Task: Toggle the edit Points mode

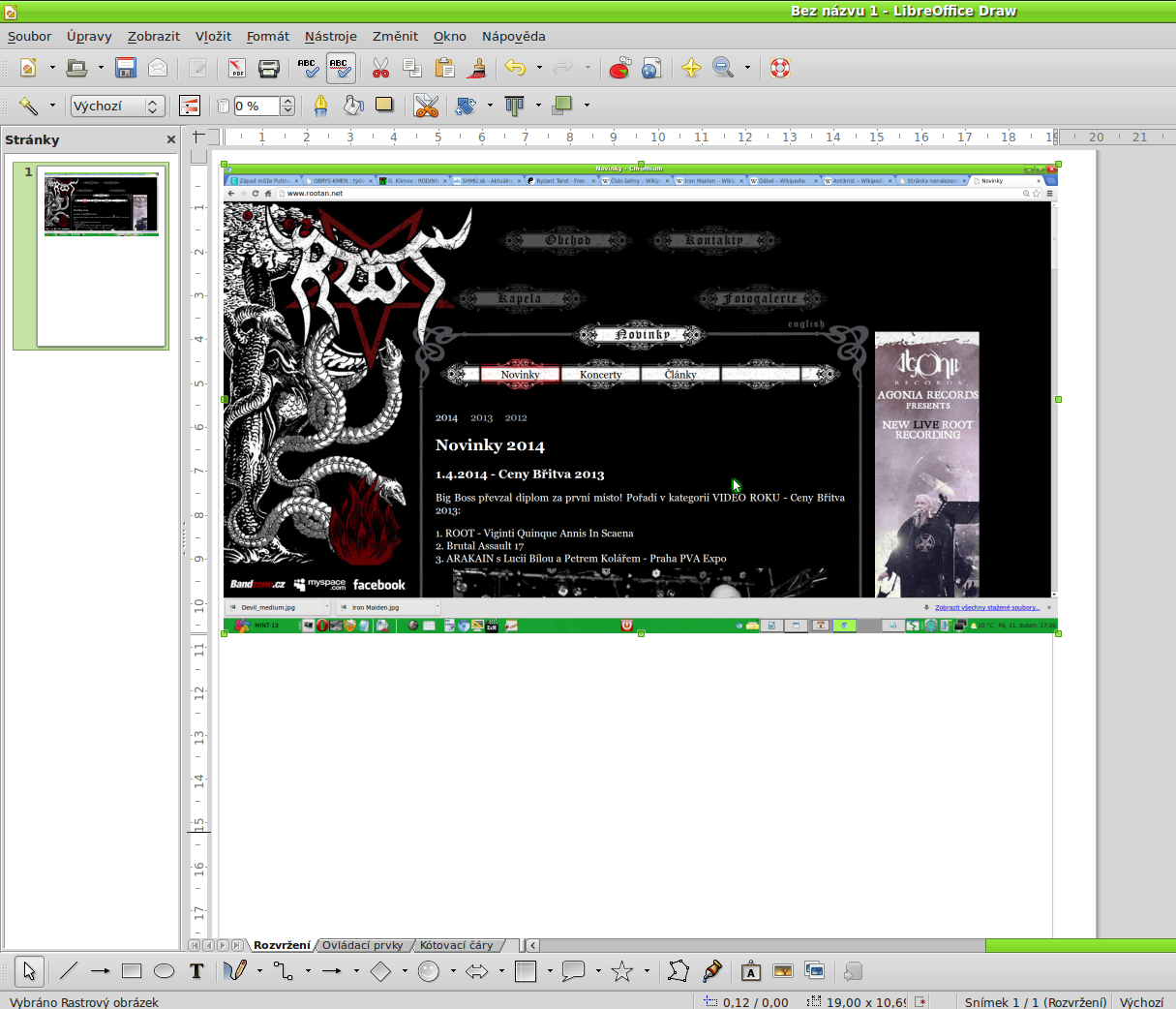Action: pyautogui.click(x=678, y=971)
